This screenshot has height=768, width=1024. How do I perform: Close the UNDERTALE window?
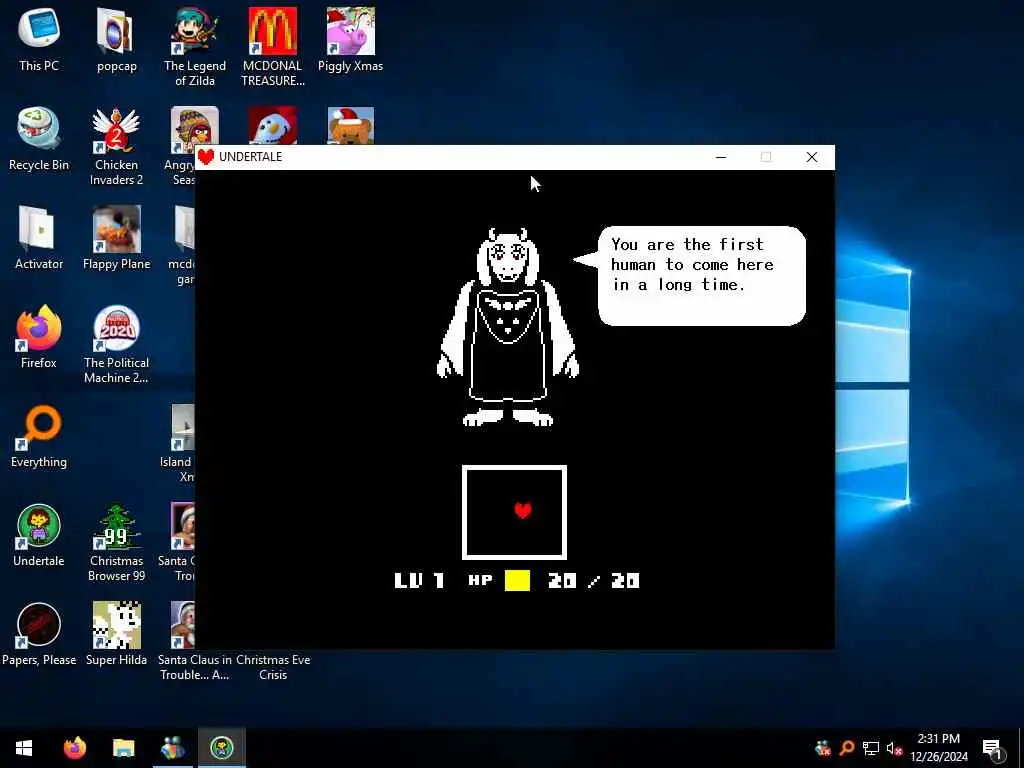[x=812, y=157]
